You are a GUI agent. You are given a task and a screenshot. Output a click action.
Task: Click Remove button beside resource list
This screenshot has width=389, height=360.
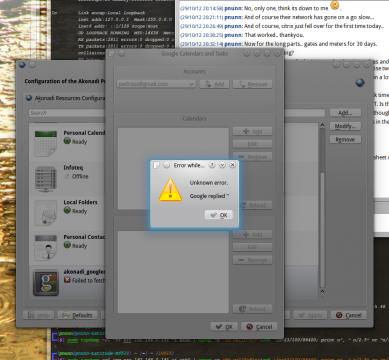pos(345,139)
